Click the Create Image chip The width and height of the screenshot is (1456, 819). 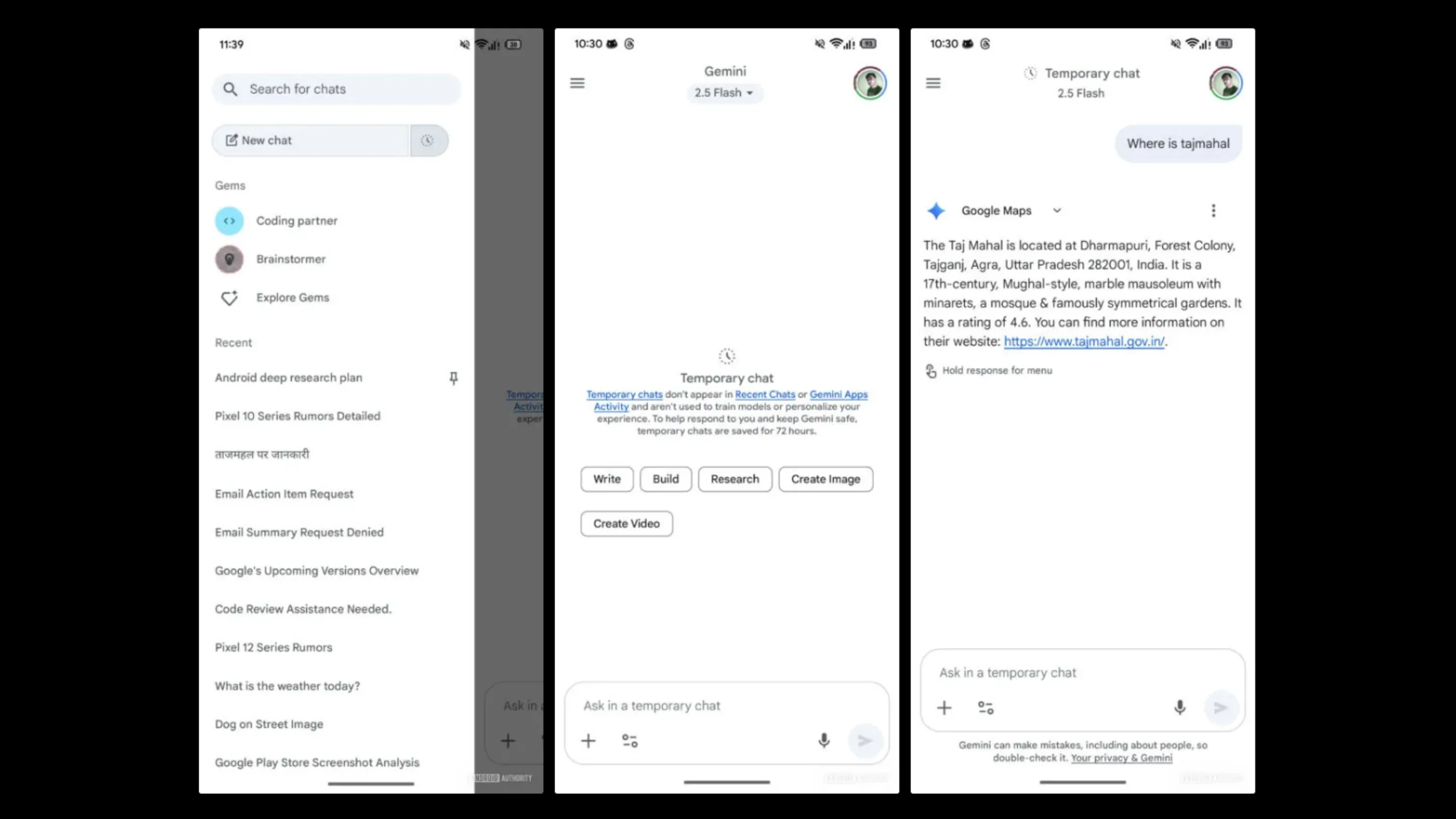pyautogui.click(x=826, y=479)
